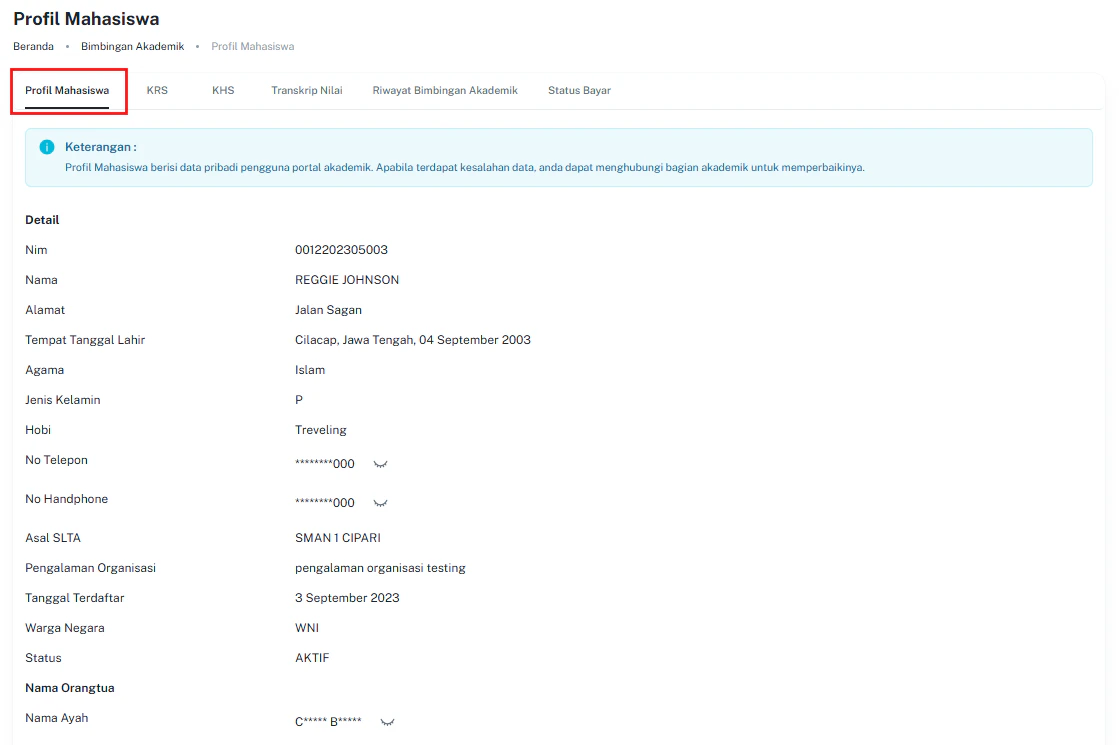Click the name REGGIE JOHNSON
Viewport: 1119px width, 745px height.
[x=347, y=280]
